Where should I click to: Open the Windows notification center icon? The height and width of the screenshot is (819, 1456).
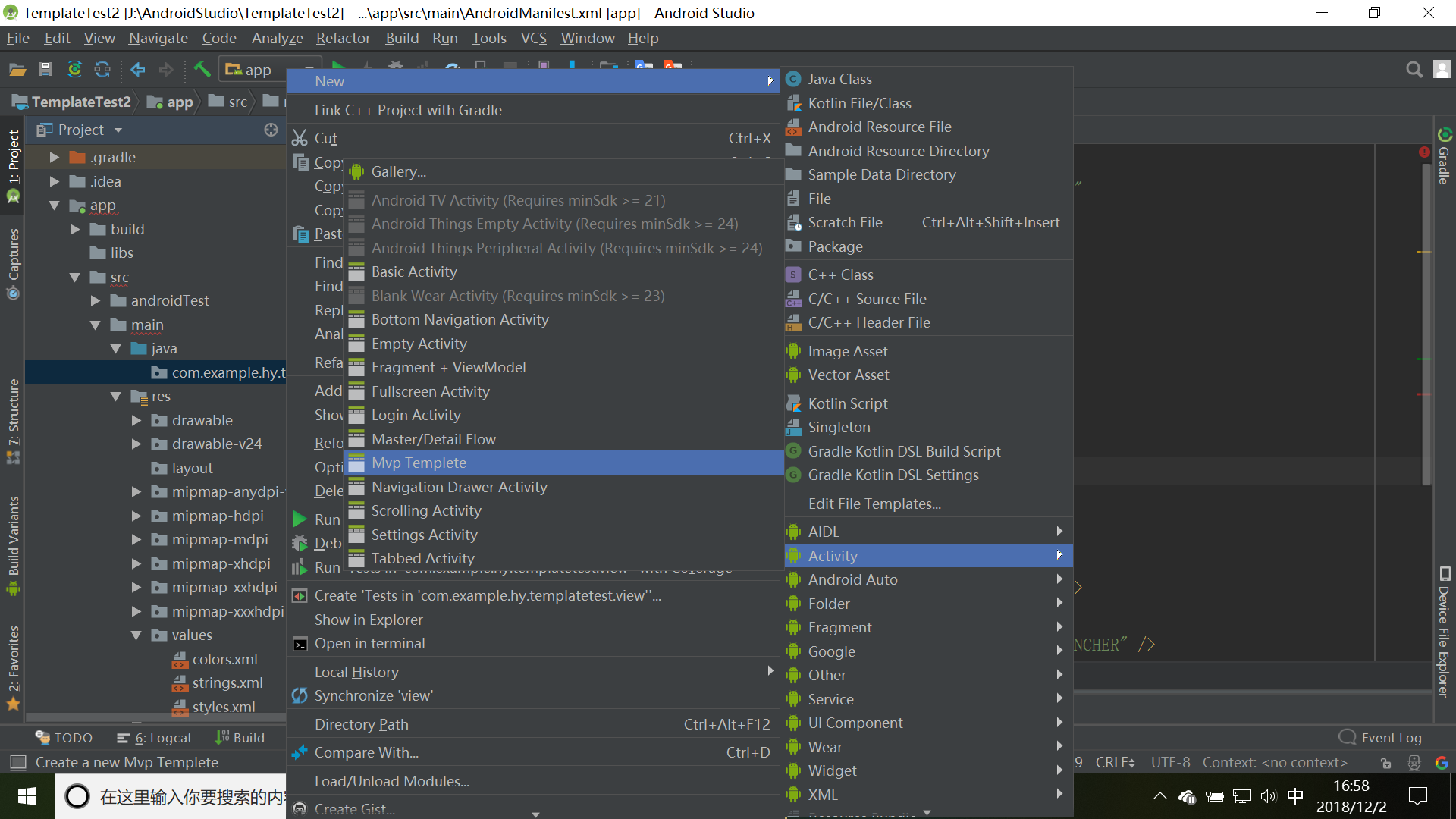click(1418, 796)
